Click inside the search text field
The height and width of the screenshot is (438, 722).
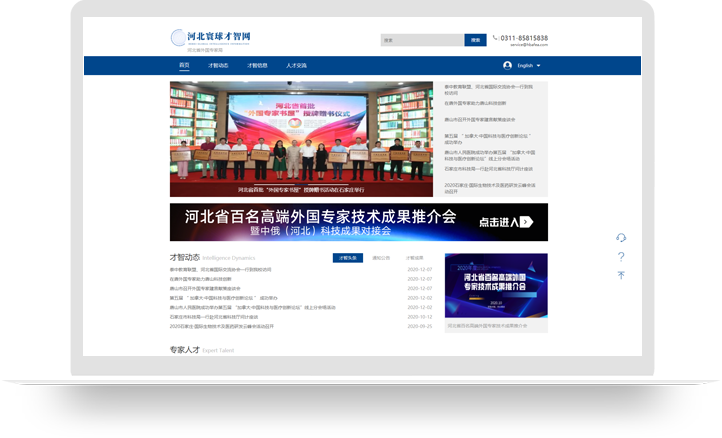421,40
